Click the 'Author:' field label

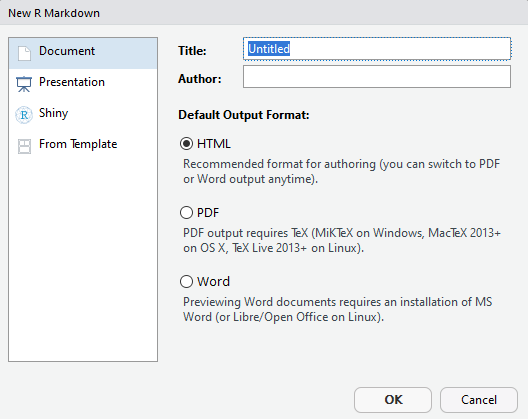coord(200,79)
